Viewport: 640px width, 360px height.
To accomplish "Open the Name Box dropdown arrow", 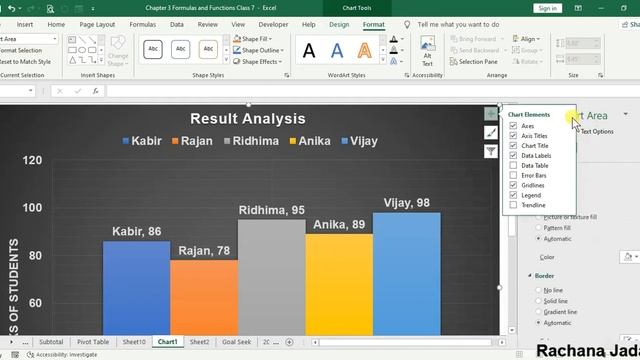I will click(31, 91).
